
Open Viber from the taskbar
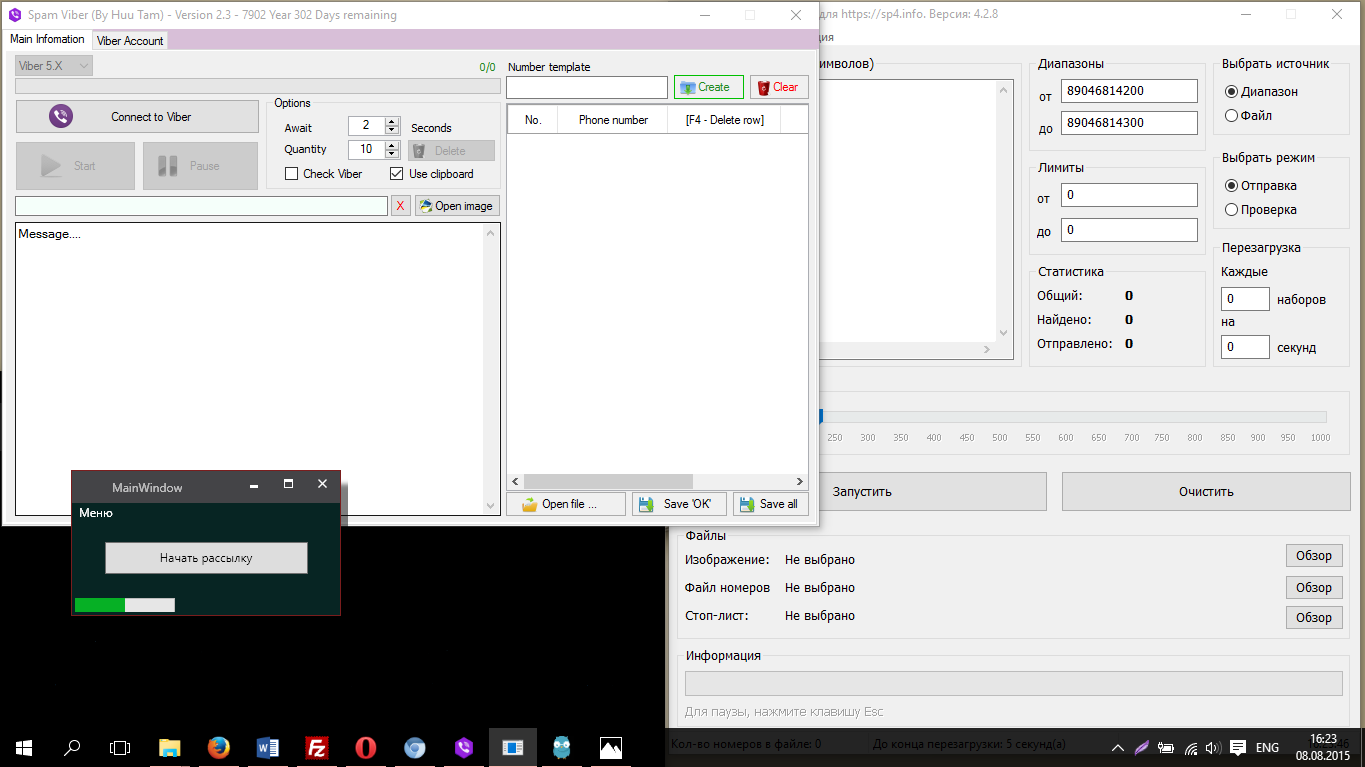[464, 747]
